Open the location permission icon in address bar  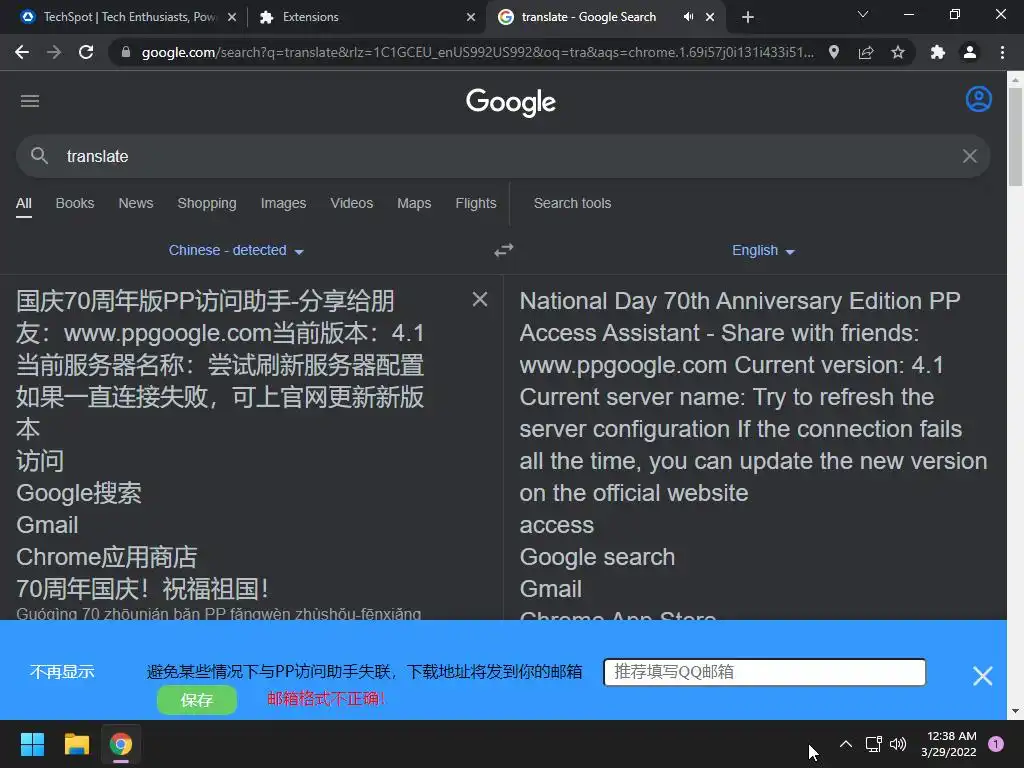point(834,52)
